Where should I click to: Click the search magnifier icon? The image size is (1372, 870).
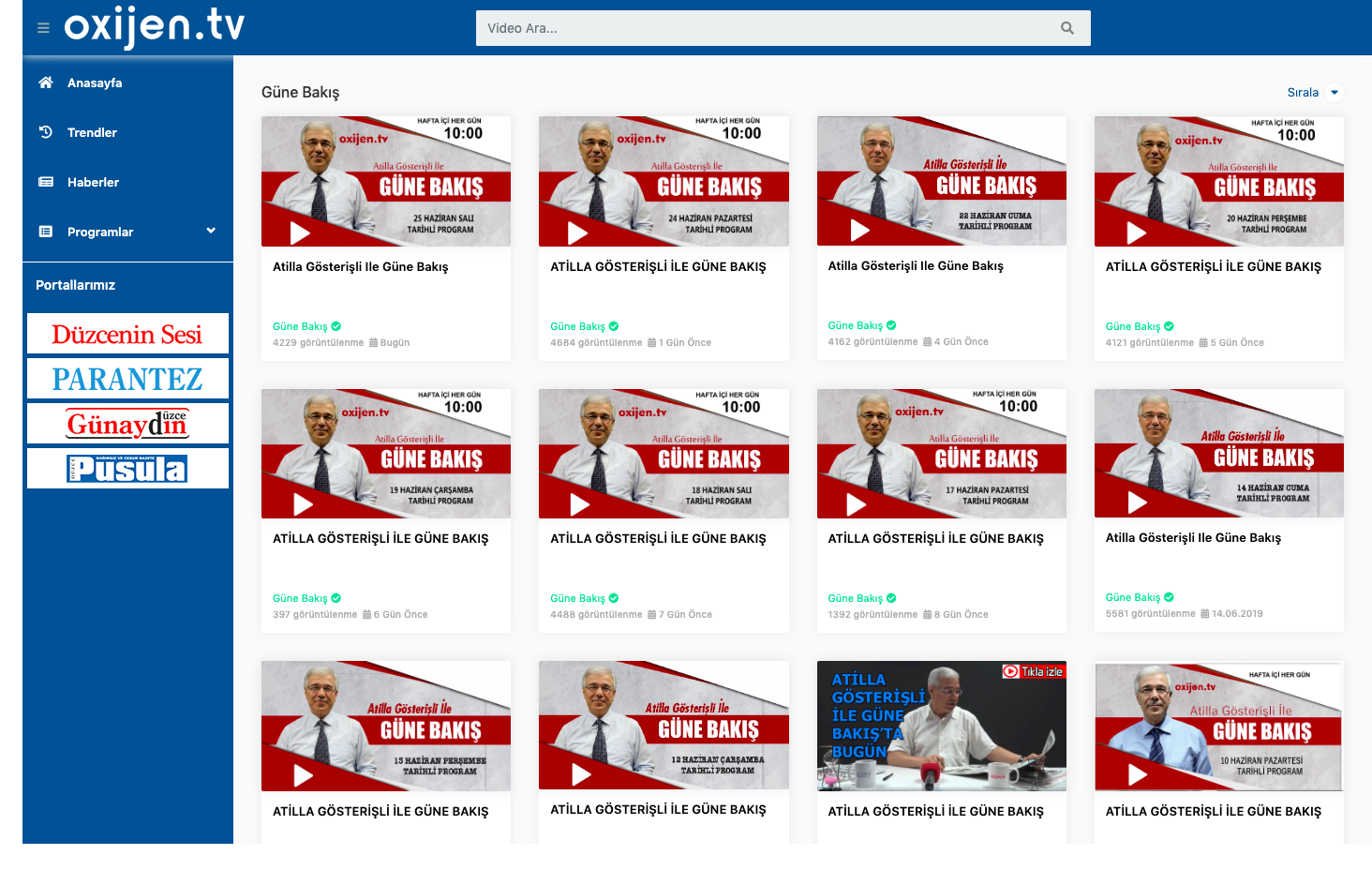1066,28
